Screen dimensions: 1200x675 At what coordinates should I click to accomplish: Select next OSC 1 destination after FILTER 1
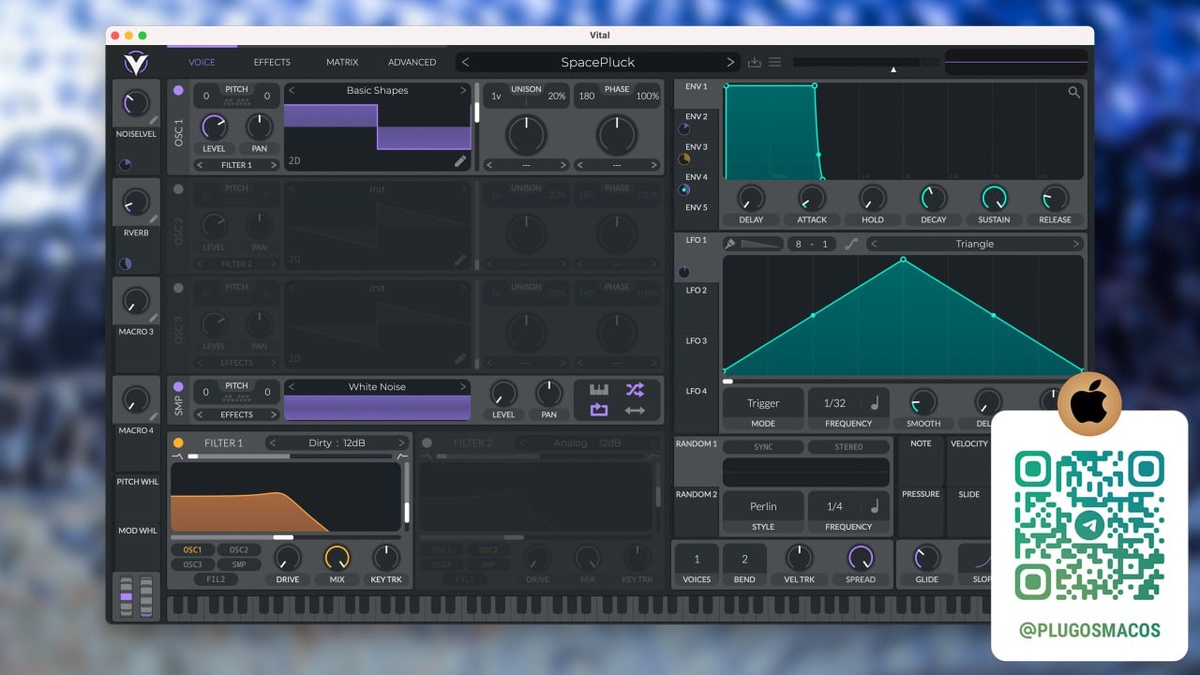[x=273, y=165]
